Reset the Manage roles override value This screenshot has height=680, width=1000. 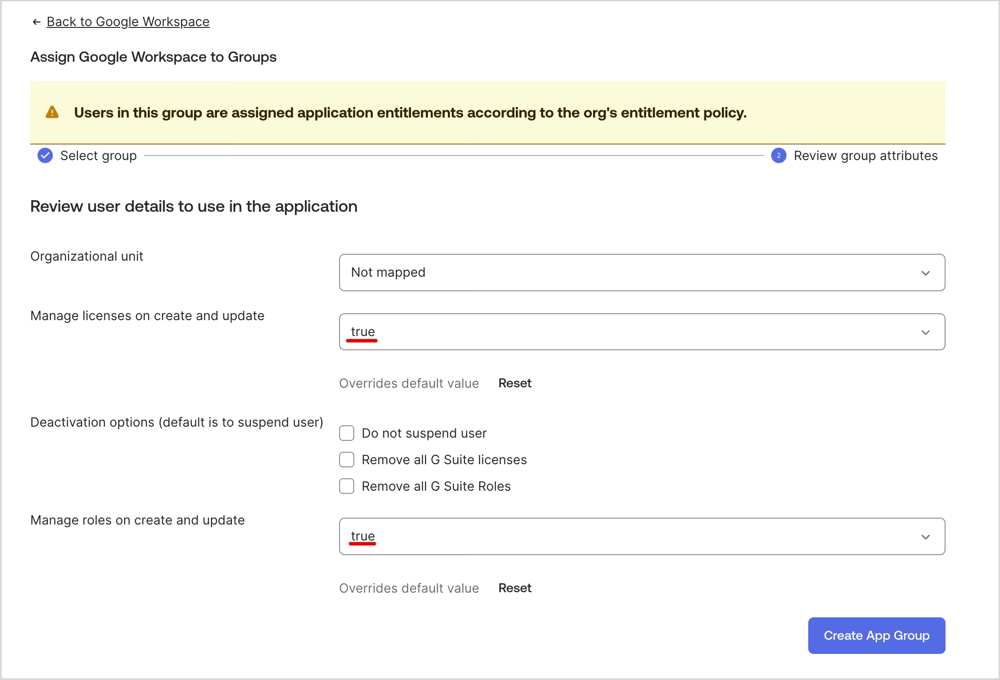(515, 588)
